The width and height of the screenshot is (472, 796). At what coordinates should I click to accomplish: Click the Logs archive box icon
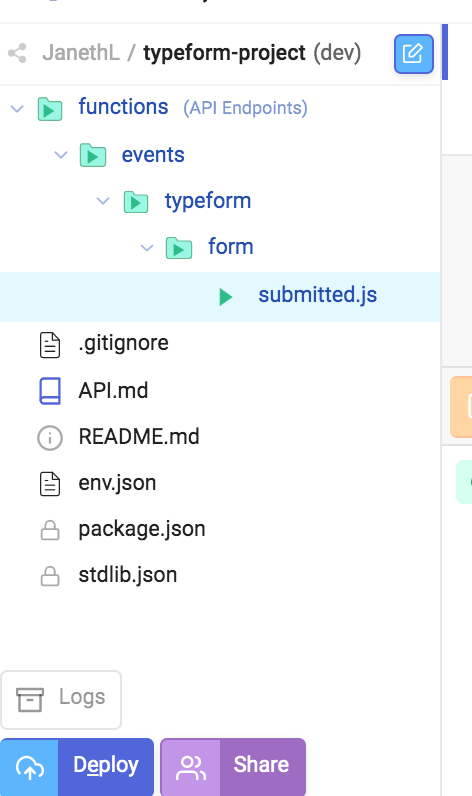click(x=29, y=700)
